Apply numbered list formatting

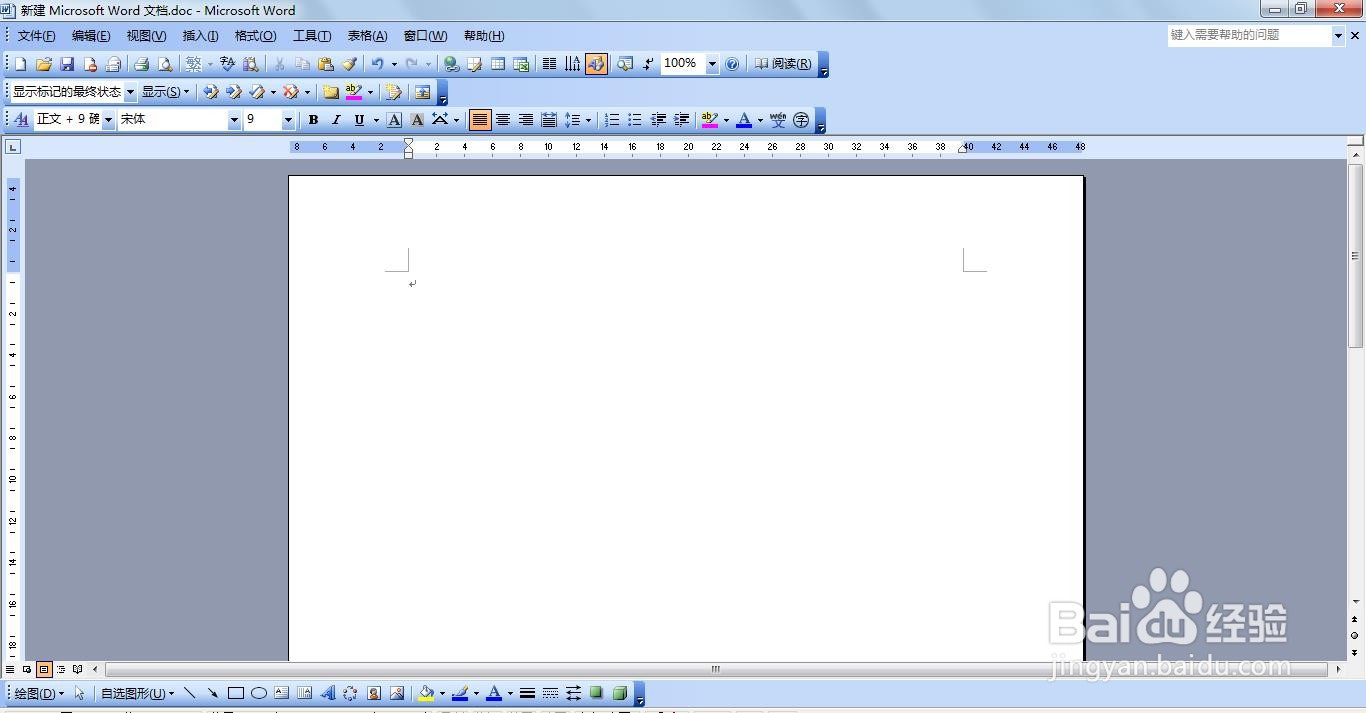612,120
